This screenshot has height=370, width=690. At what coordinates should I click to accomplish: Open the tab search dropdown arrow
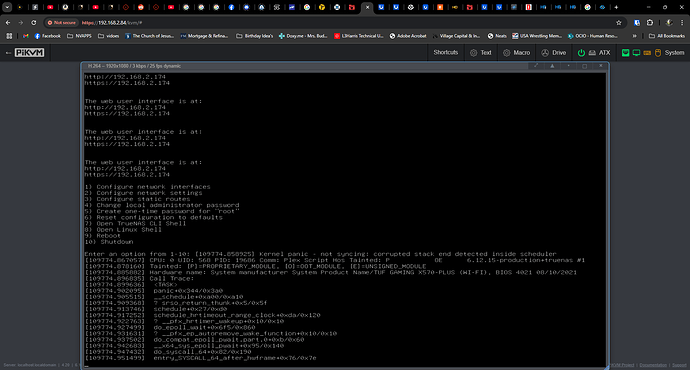click(x=7, y=7)
